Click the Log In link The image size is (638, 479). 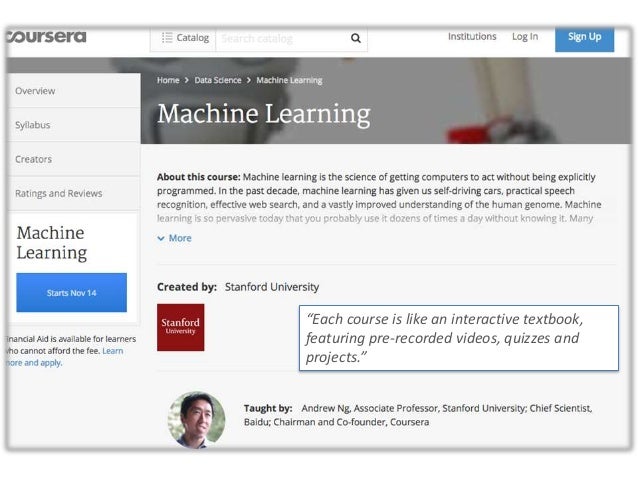click(x=525, y=37)
